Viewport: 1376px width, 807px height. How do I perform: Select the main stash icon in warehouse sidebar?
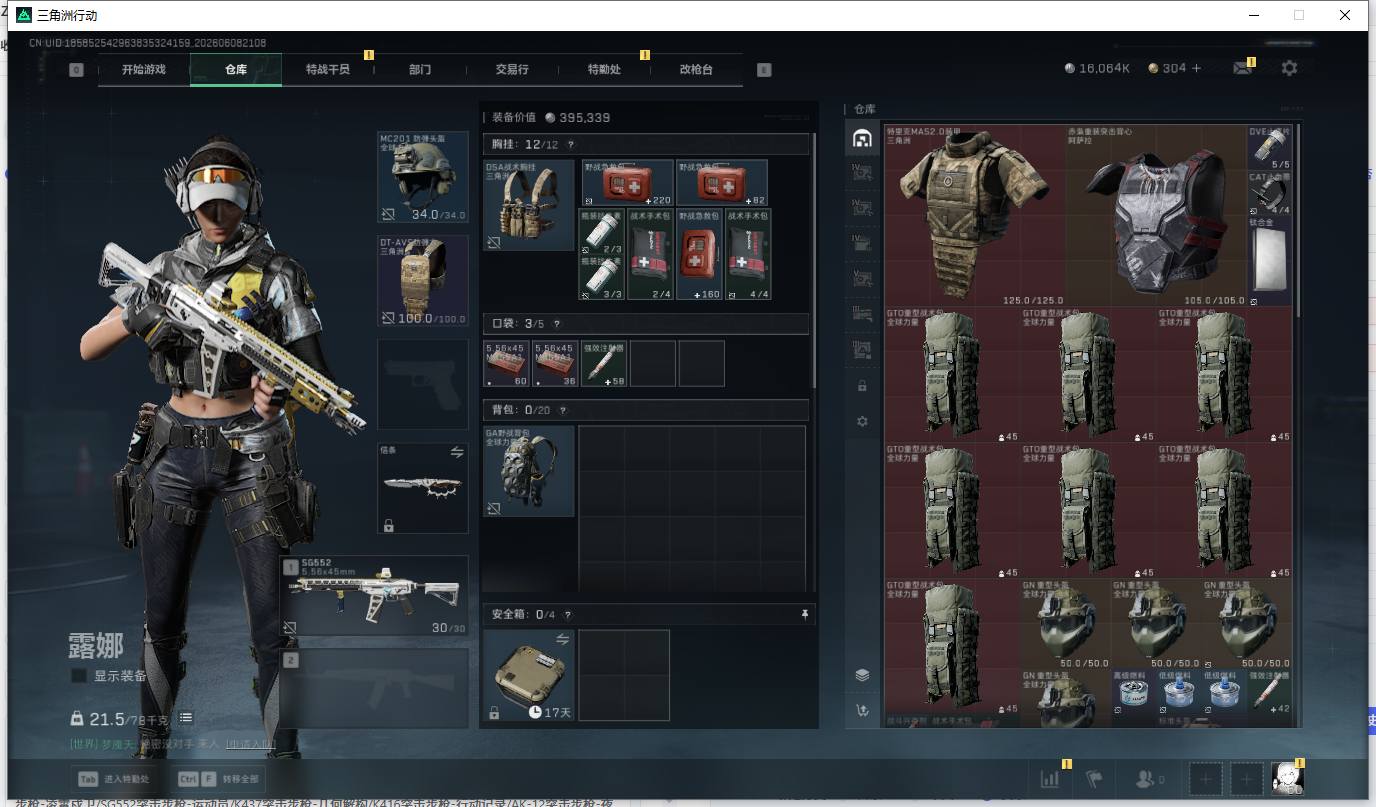pos(862,139)
